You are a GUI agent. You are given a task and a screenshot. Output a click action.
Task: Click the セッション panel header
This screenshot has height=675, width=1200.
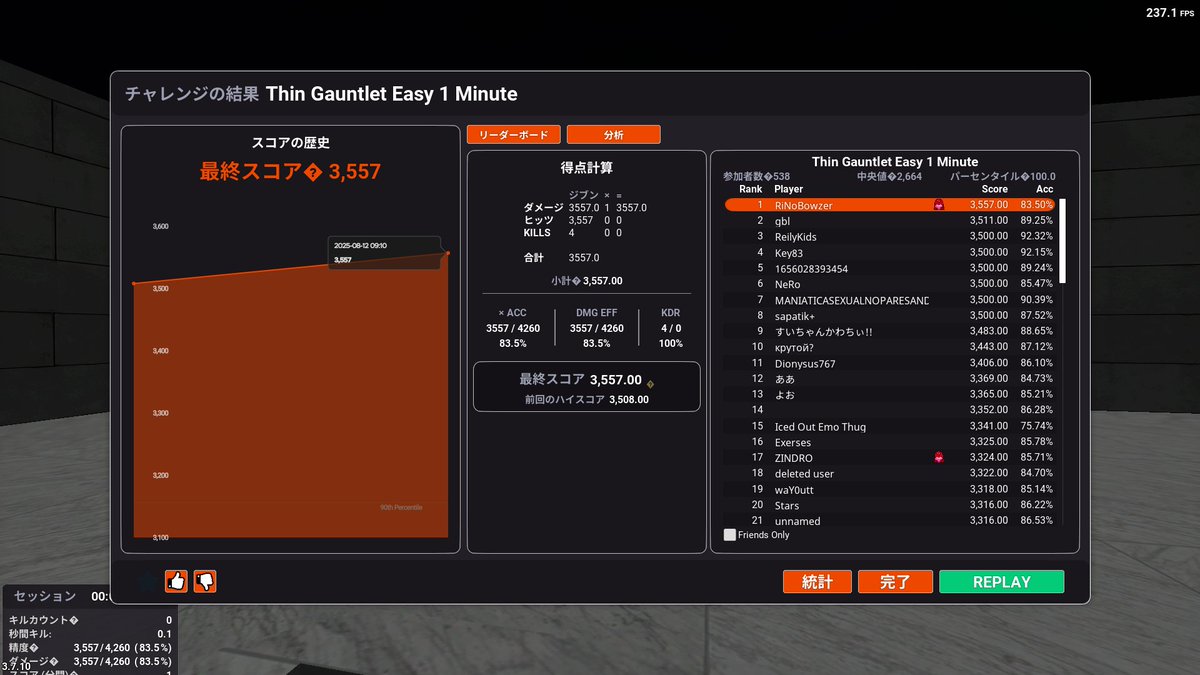[x=45, y=596]
